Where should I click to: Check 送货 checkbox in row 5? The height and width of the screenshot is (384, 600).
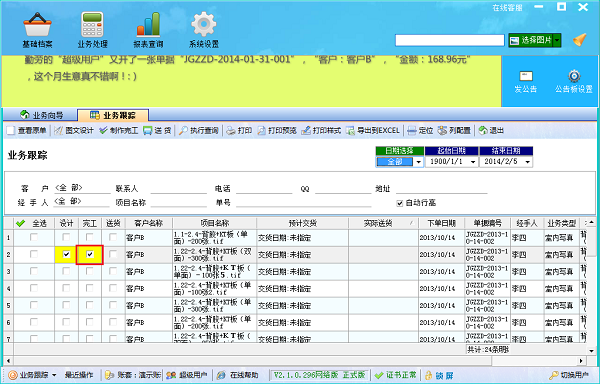tap(113, 305)
